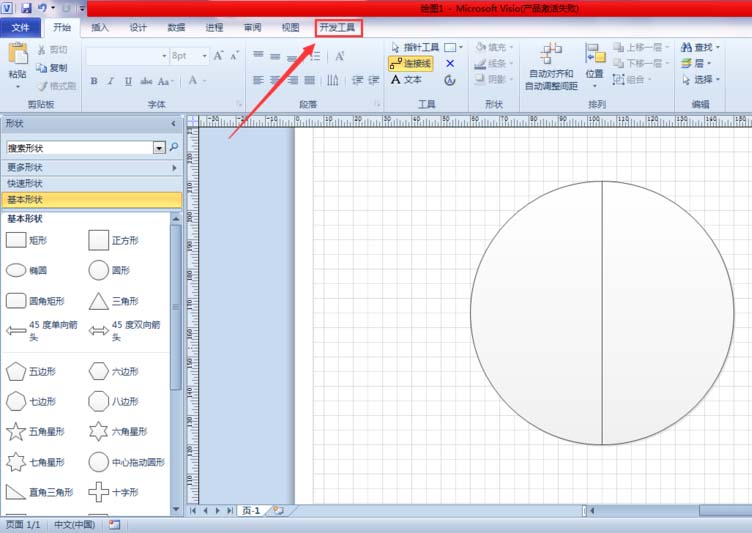Click the macro record icon in status bar

(x=114, y=525)
